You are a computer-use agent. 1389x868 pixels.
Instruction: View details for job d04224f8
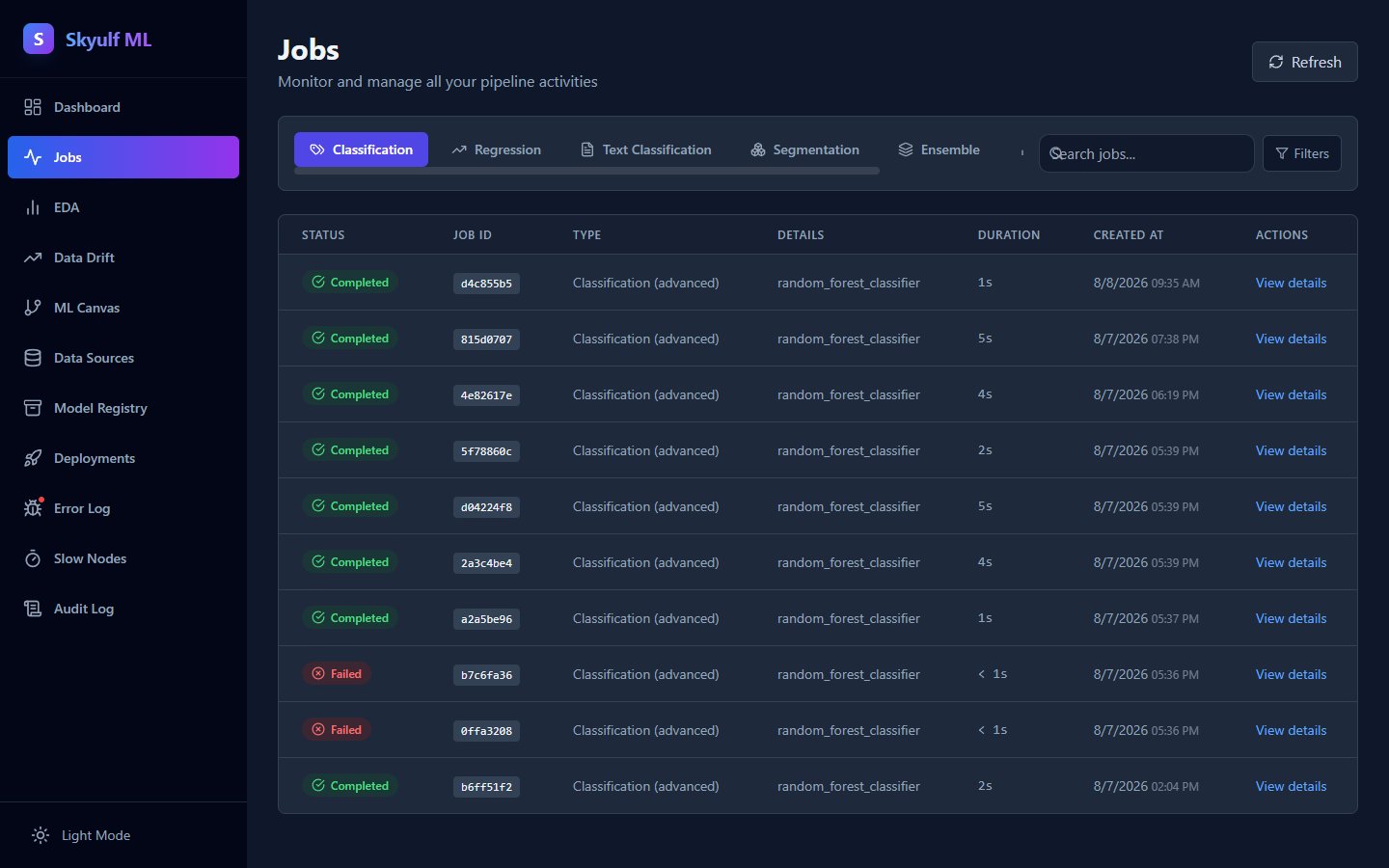(1291, 506)
